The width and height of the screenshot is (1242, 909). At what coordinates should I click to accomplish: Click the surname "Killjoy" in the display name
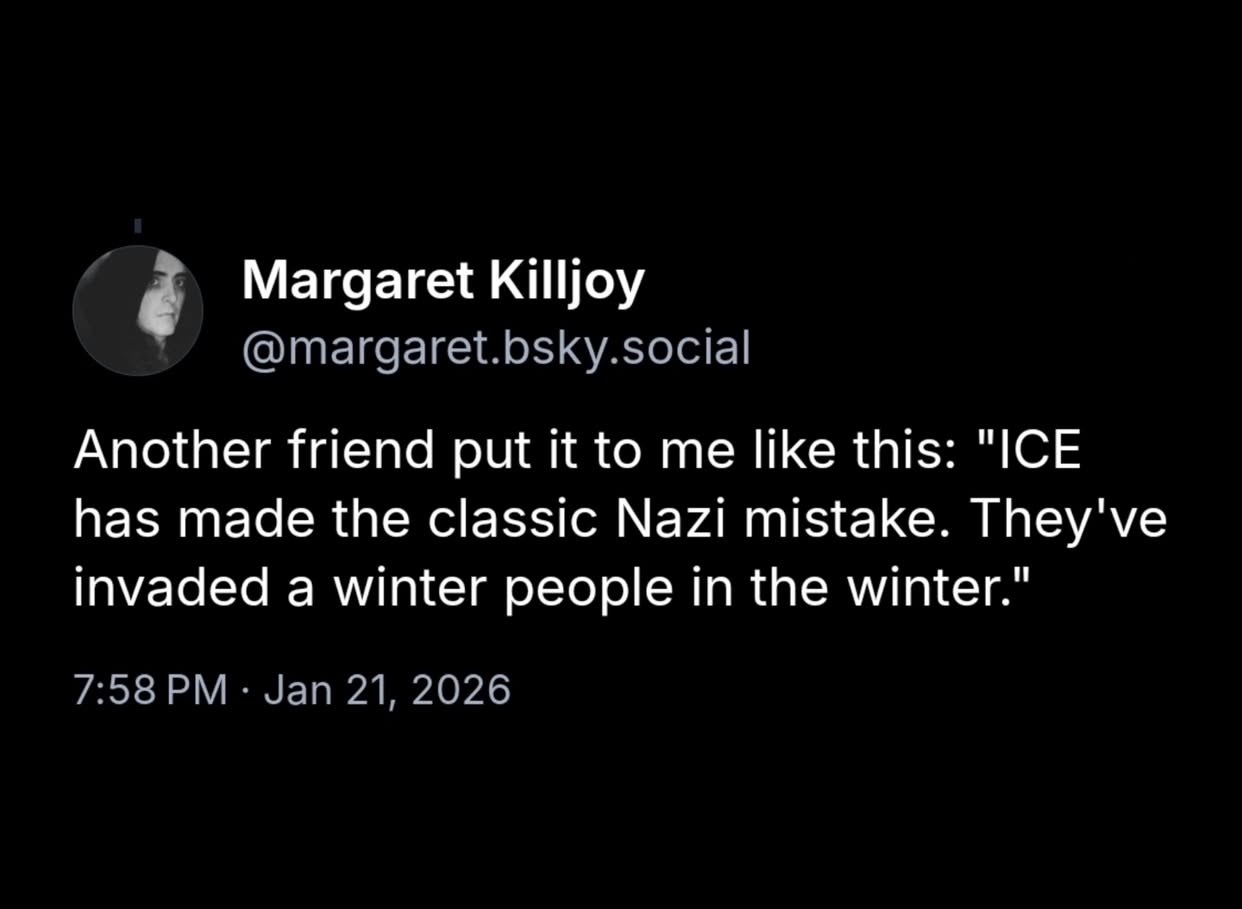(x=566, y=281)
